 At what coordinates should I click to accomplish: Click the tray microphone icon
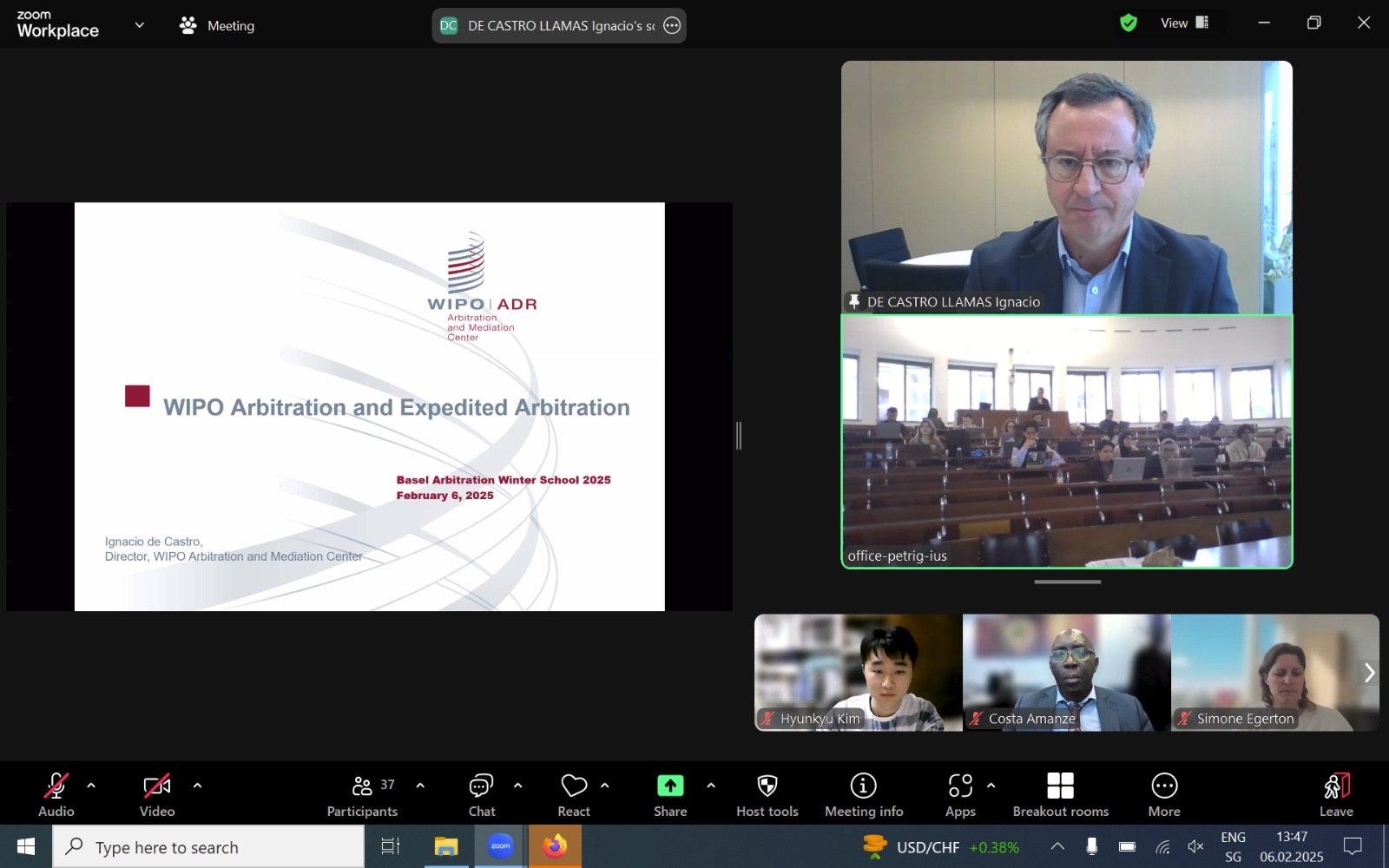[1092, 846]
